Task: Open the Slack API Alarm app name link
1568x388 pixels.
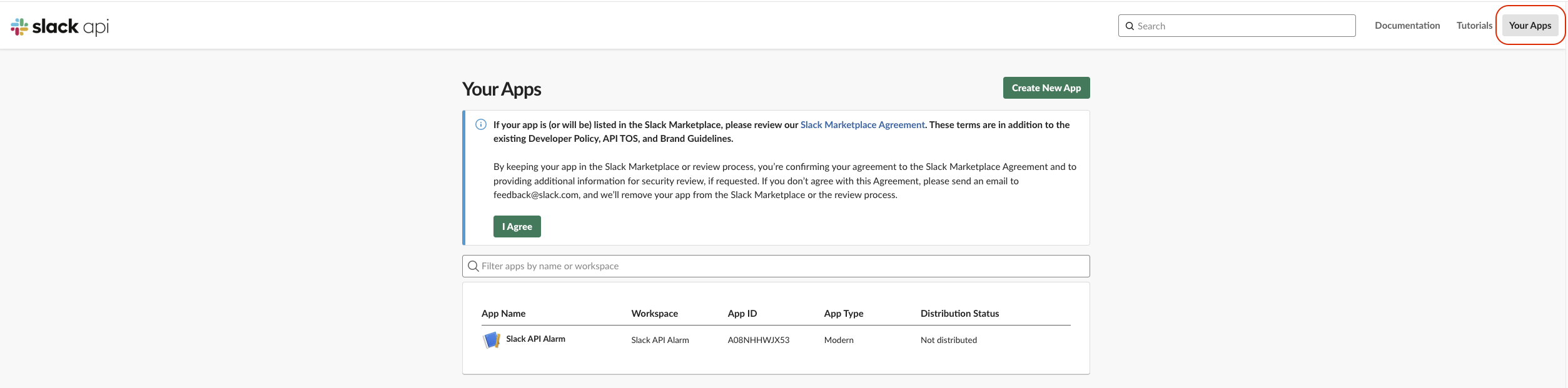Action: coord(535,339)
